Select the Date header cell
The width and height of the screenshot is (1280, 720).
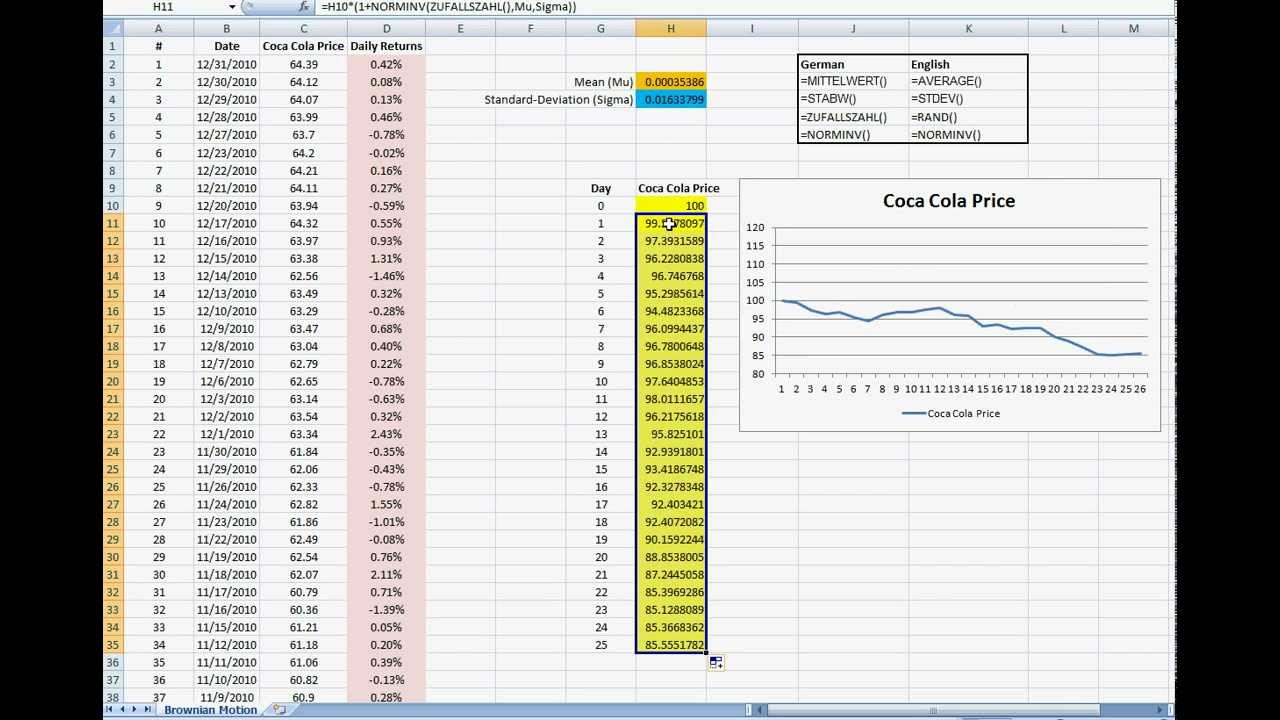[226, 46]
